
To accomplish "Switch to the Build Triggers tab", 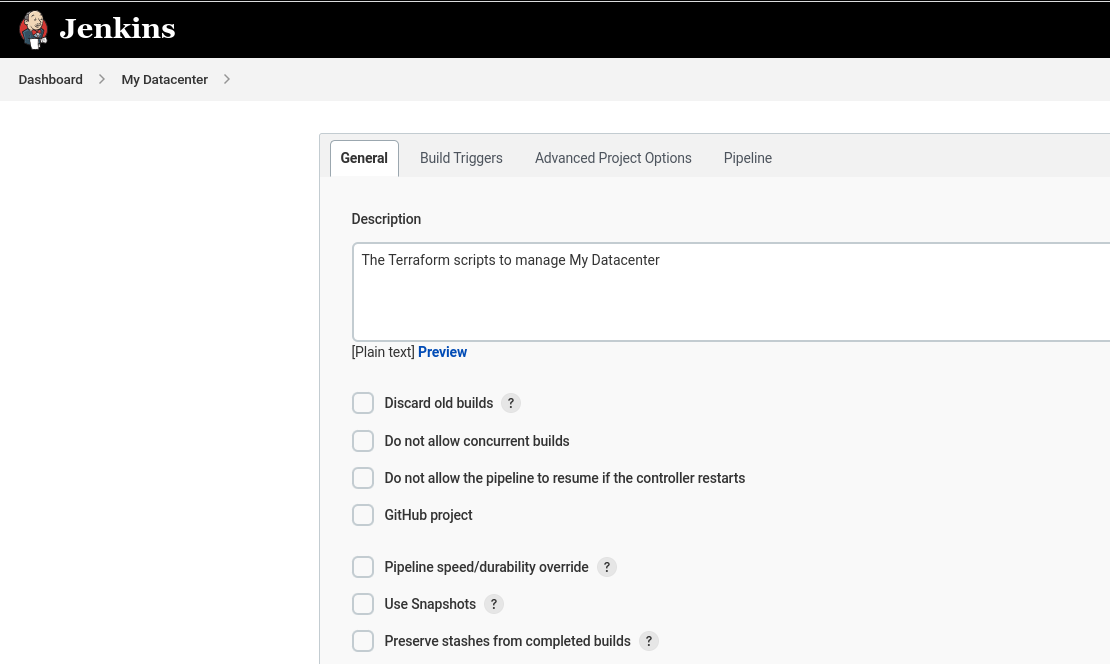I will (x=461, y=158).
